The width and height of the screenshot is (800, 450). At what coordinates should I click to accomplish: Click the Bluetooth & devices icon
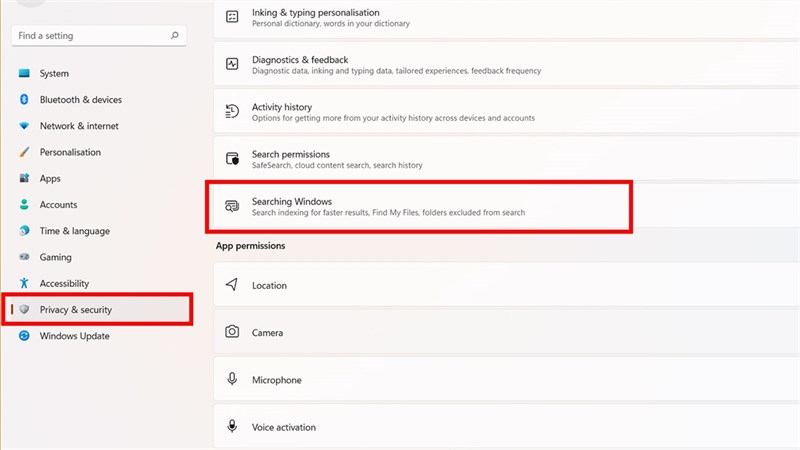point(24,100)
